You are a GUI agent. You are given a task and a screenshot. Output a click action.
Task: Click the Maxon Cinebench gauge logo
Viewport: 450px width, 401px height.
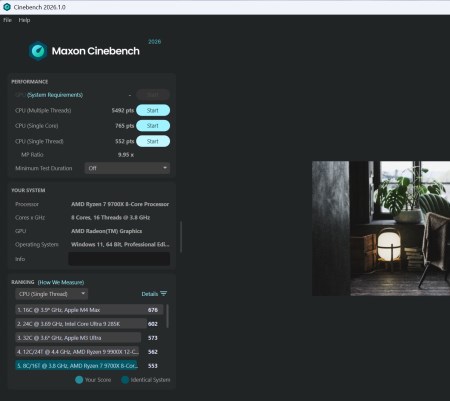[x=38, y=51]
